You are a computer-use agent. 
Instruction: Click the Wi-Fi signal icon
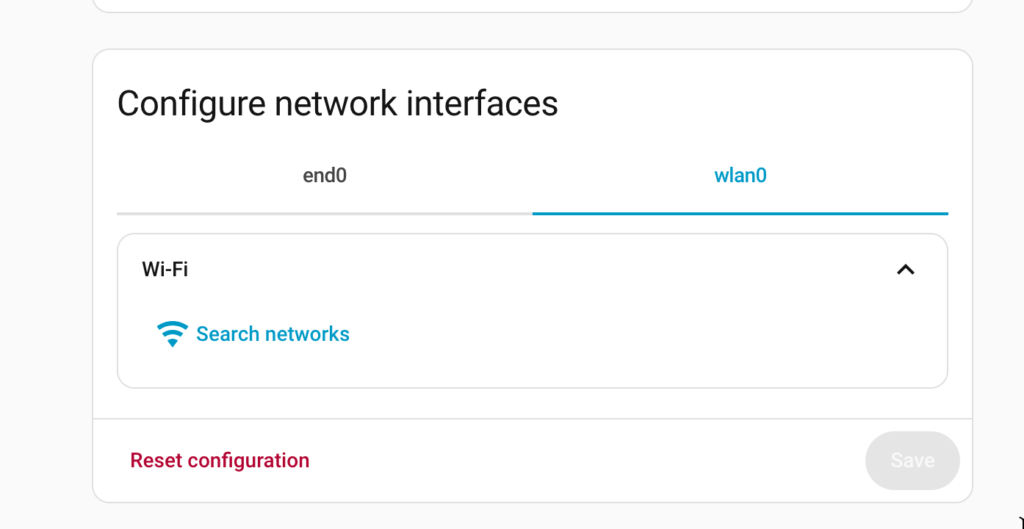172,334
